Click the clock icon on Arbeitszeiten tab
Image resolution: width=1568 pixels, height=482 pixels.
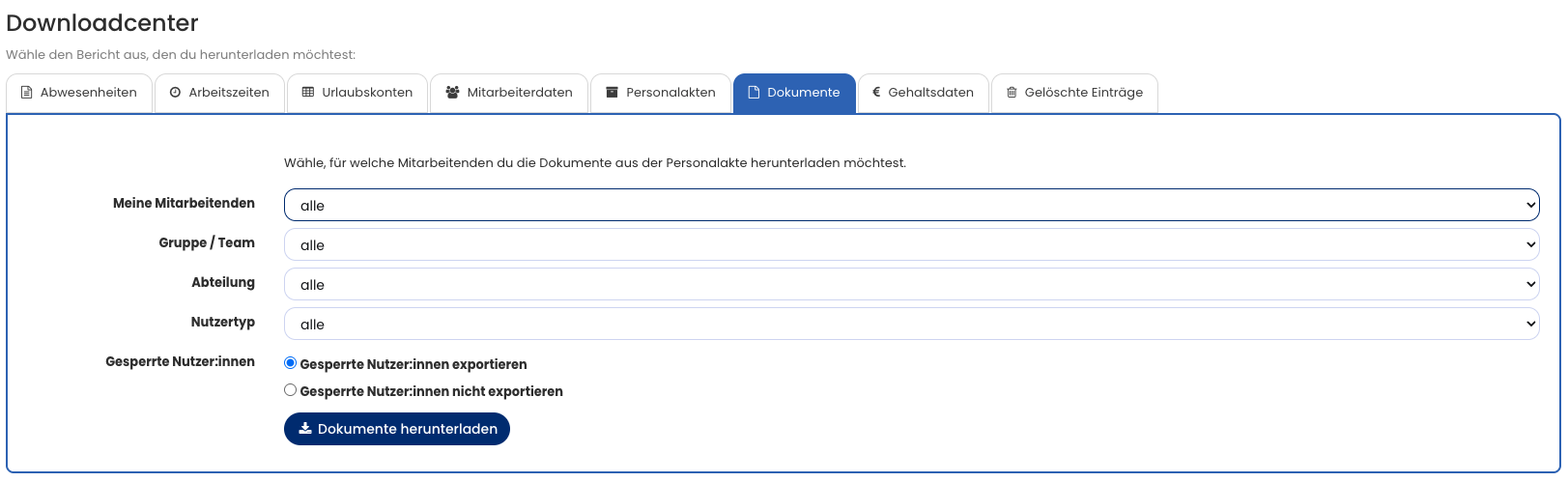[175, 93]
